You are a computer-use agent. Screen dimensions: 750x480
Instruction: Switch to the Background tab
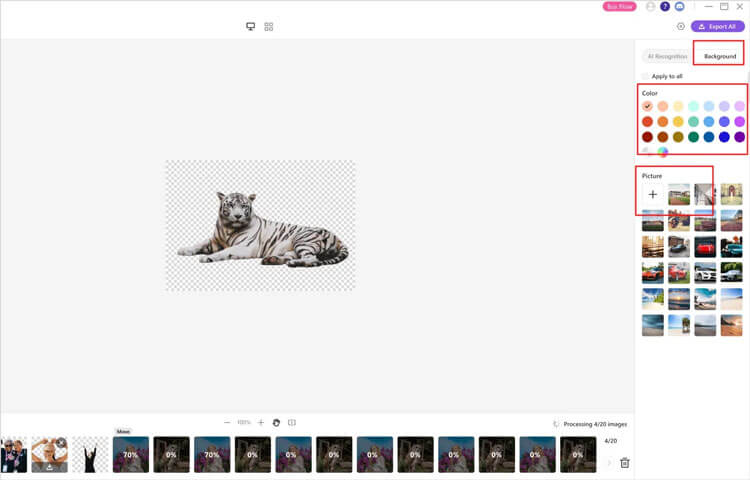coord(720,56)
